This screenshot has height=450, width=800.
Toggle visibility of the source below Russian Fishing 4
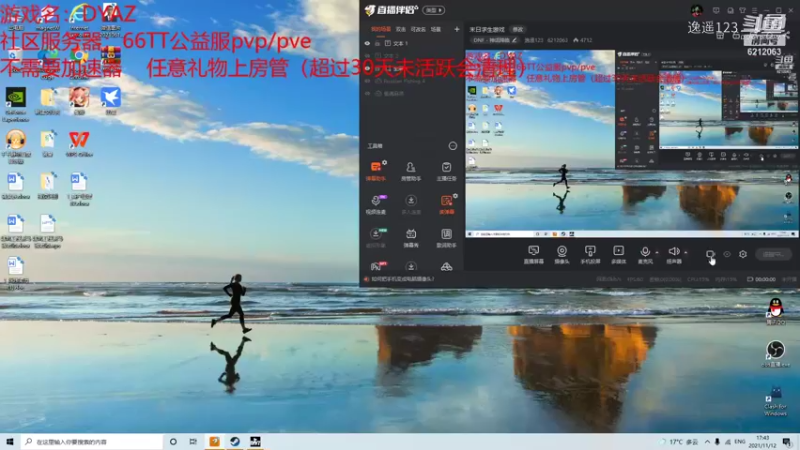tap(367, 93)
